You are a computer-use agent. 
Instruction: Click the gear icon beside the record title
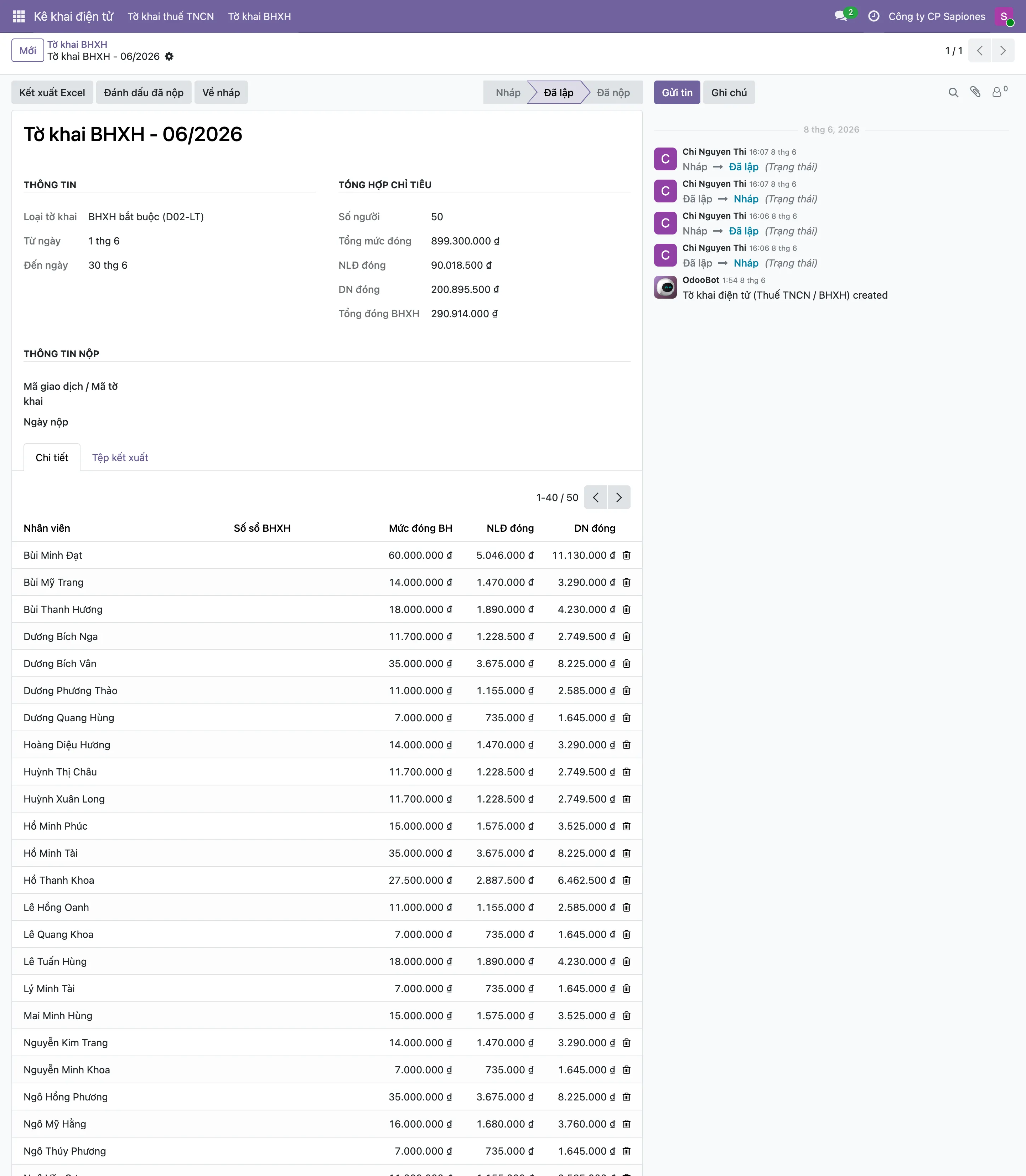tap(169, 56)
